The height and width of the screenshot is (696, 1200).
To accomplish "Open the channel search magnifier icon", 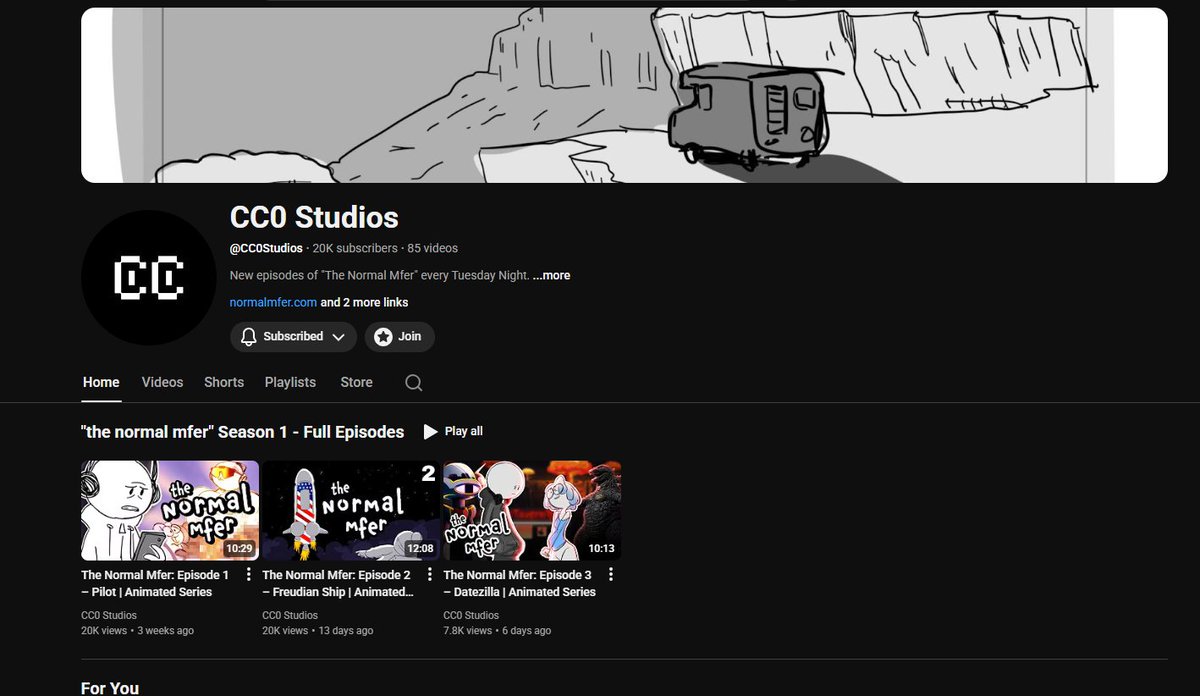I will [x=414, y=383].
